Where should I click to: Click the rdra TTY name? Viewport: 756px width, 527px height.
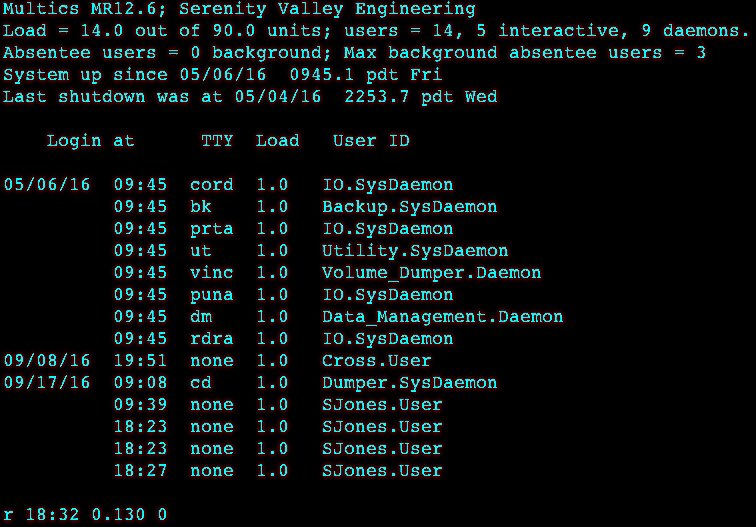click(212, 339)
